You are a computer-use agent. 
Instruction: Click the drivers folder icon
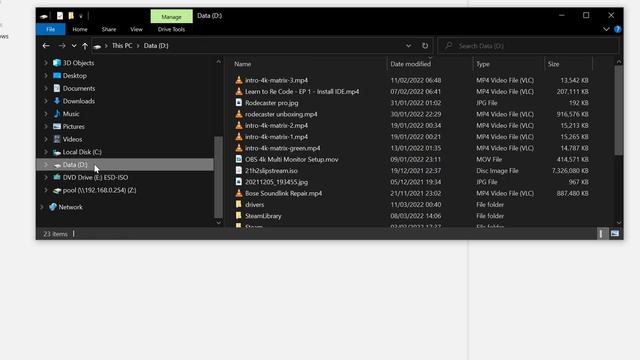pos(239,204)
